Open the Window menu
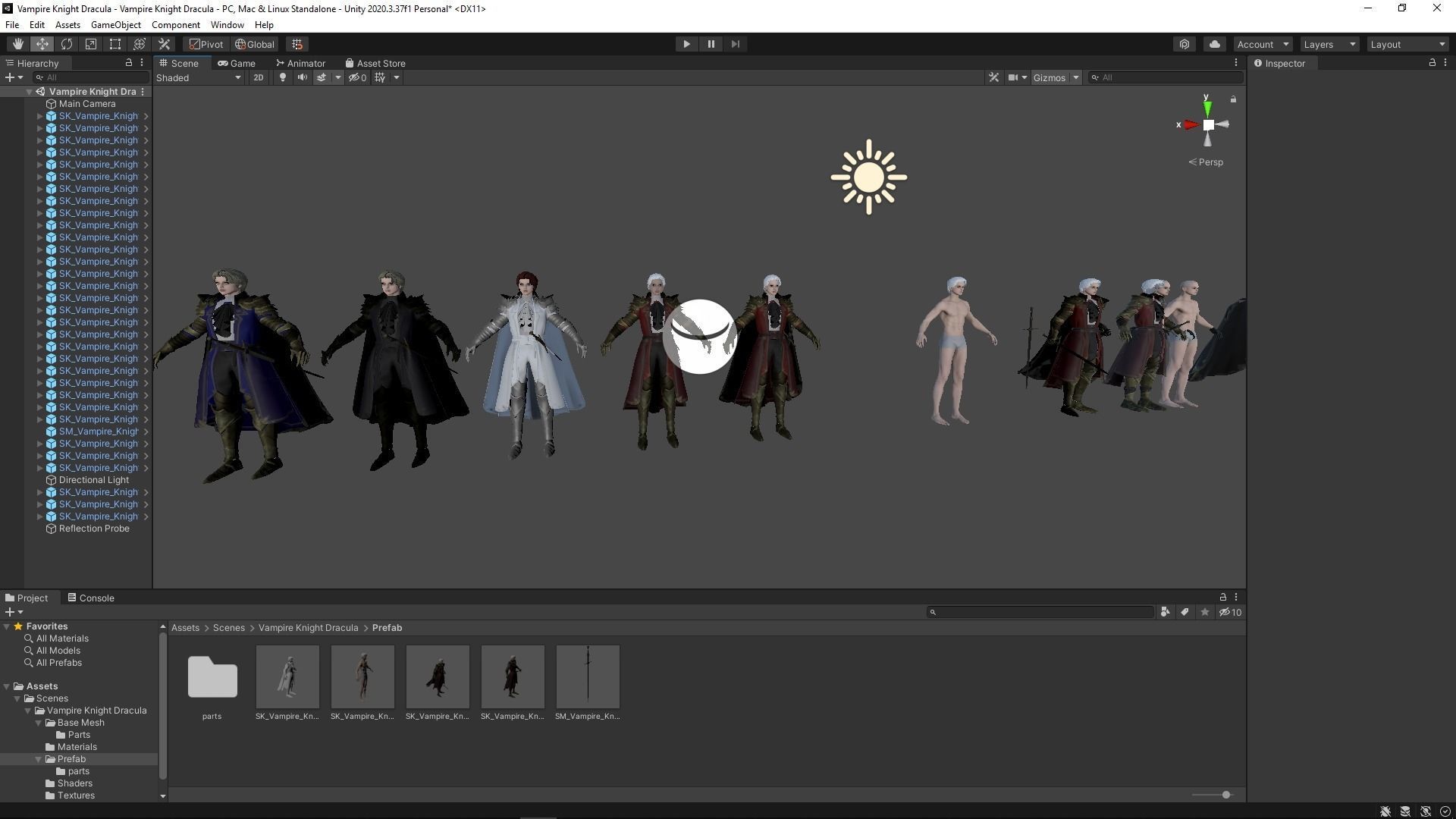Screen dimensions: 1456x819 [227, 25]
